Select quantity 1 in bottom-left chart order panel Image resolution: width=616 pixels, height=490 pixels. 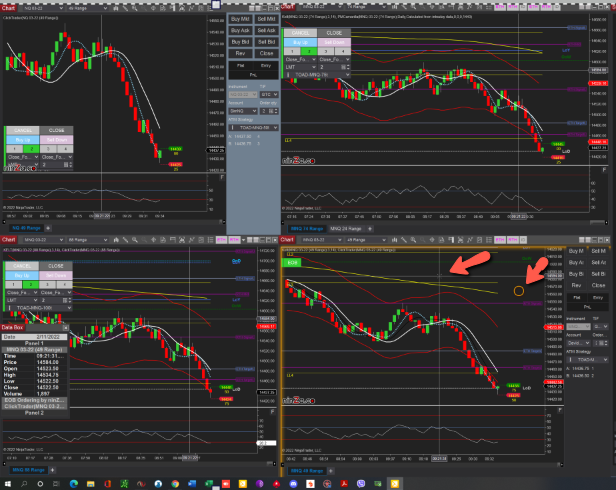click(x=14, y=284)
